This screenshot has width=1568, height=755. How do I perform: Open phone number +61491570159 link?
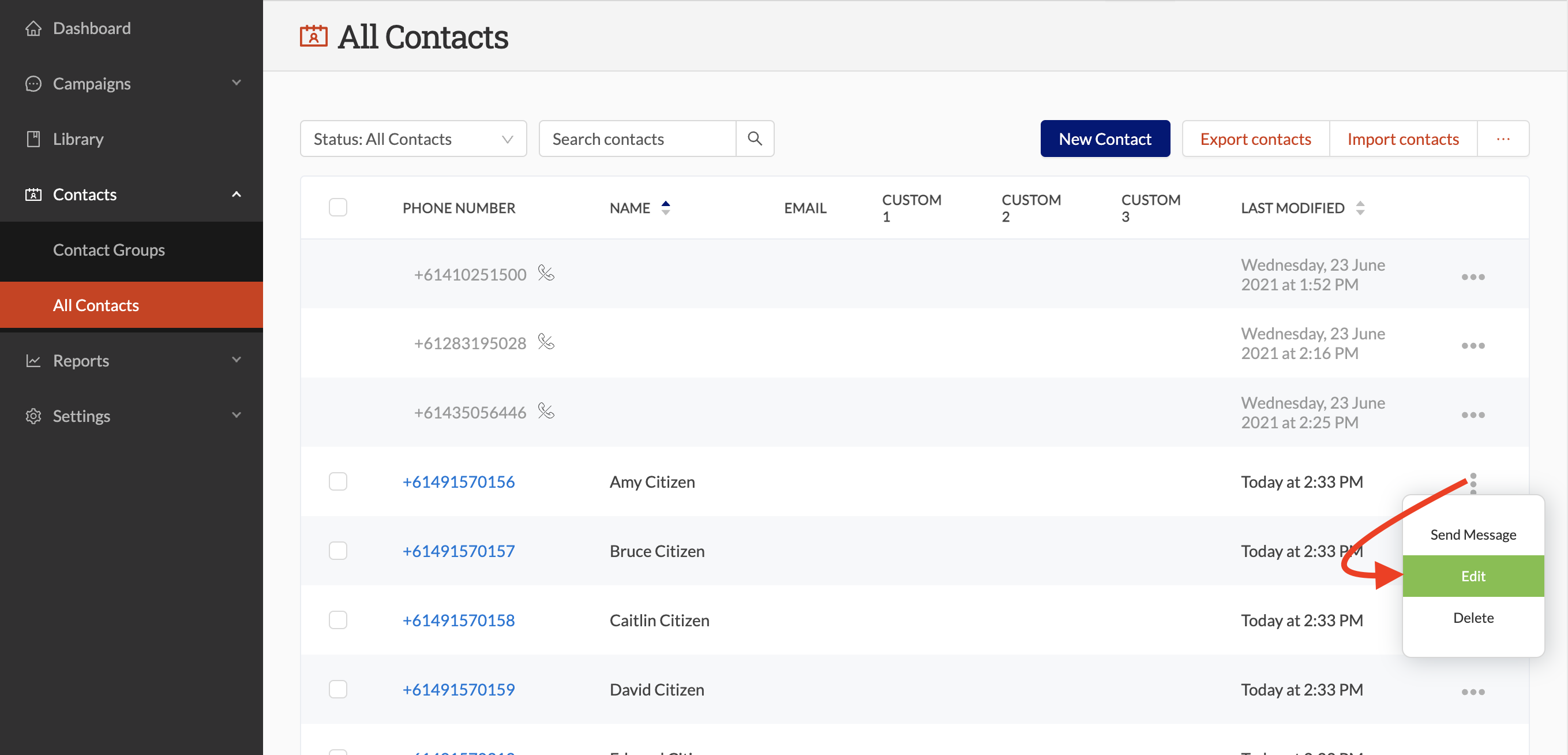pyautogui.click(x=459, y=689)
